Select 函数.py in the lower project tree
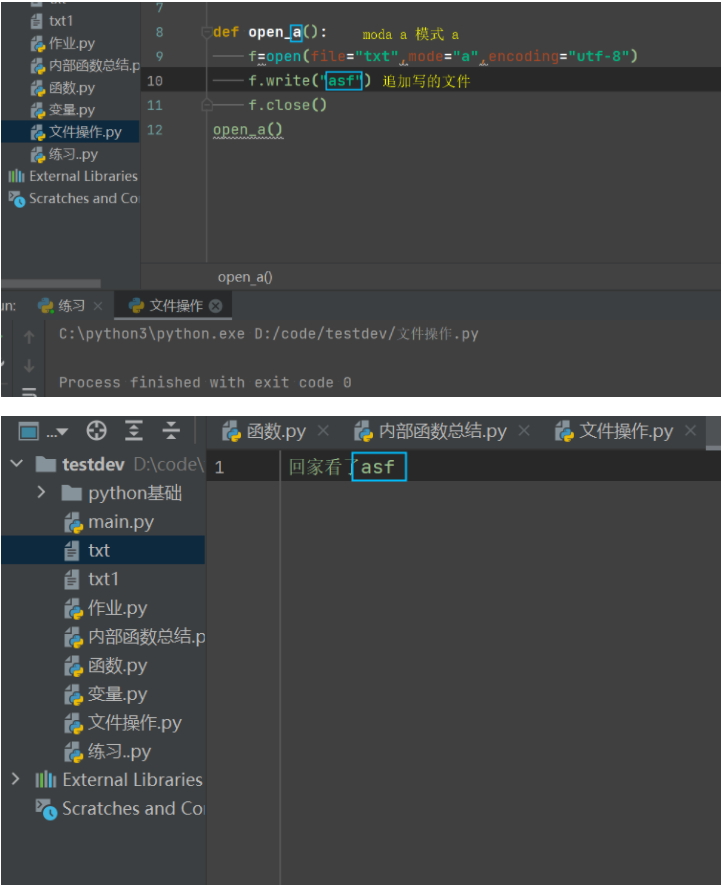This screenshot has height=885, width=721. pos(103,665)
